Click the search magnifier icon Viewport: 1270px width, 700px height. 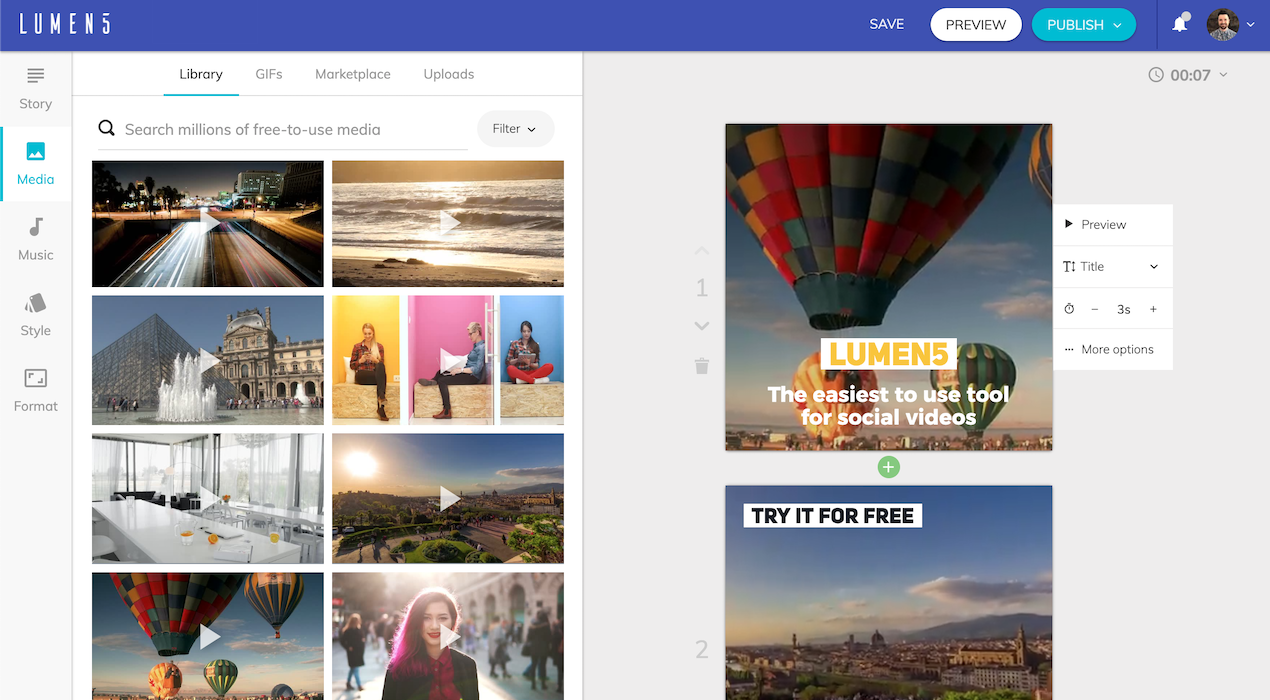click(x=106, y=129)
